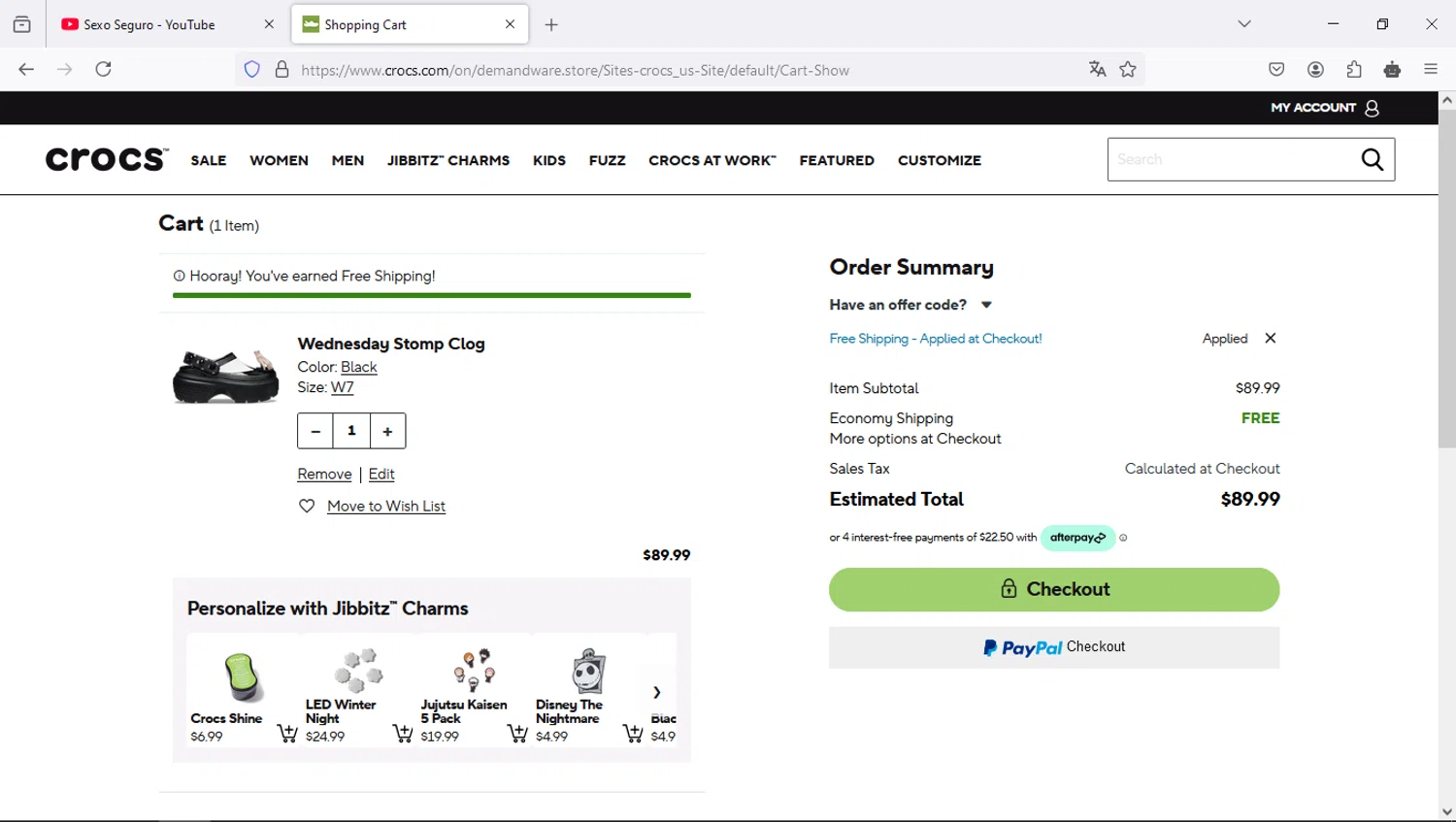This screenshot has width=1456, height=822.
Task: Click PayPal Checkout button
Action: pyautogui.click(x=1054, y=647)
